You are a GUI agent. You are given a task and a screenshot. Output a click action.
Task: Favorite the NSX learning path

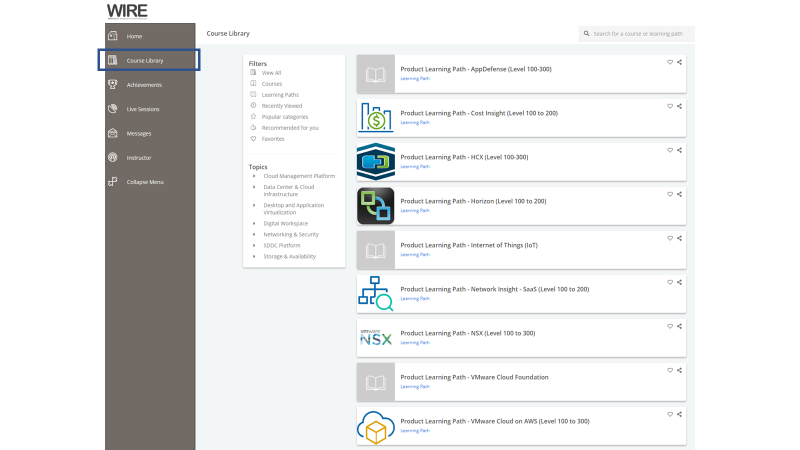point(670,326)
